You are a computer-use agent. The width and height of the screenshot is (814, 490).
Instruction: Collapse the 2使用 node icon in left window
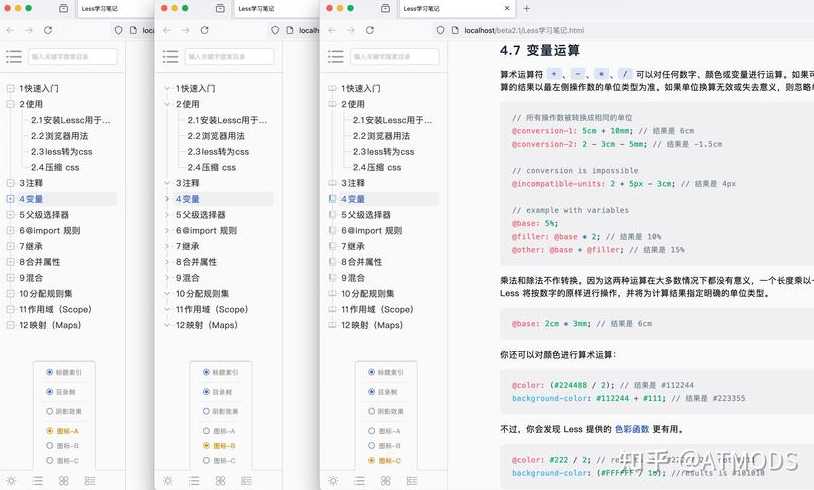10,104
